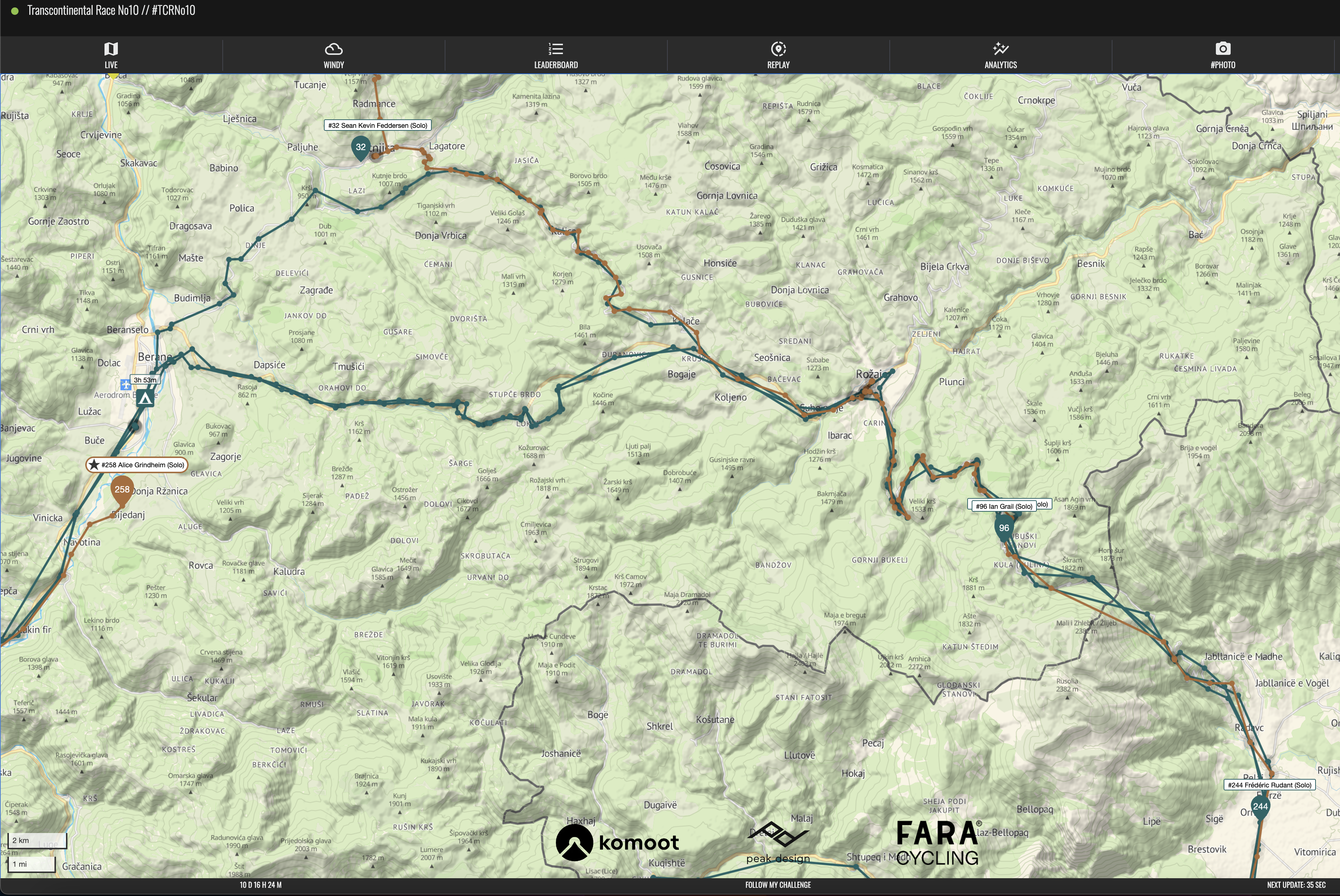Screen dimensions: 1340x896
Task: Click the 3h 53m time label
Action: click(x=145, y=380)
